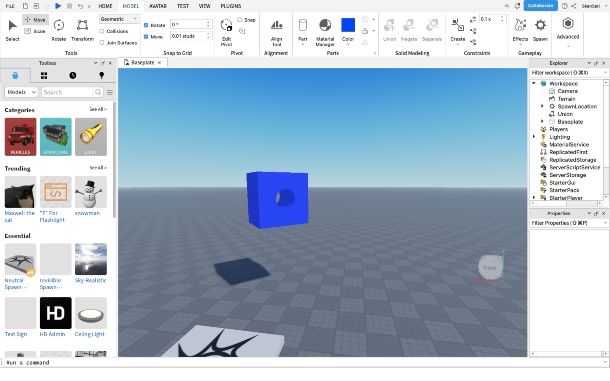Open the Geometric mode dropdown
610x381 pixels.
tap(119, 19)
